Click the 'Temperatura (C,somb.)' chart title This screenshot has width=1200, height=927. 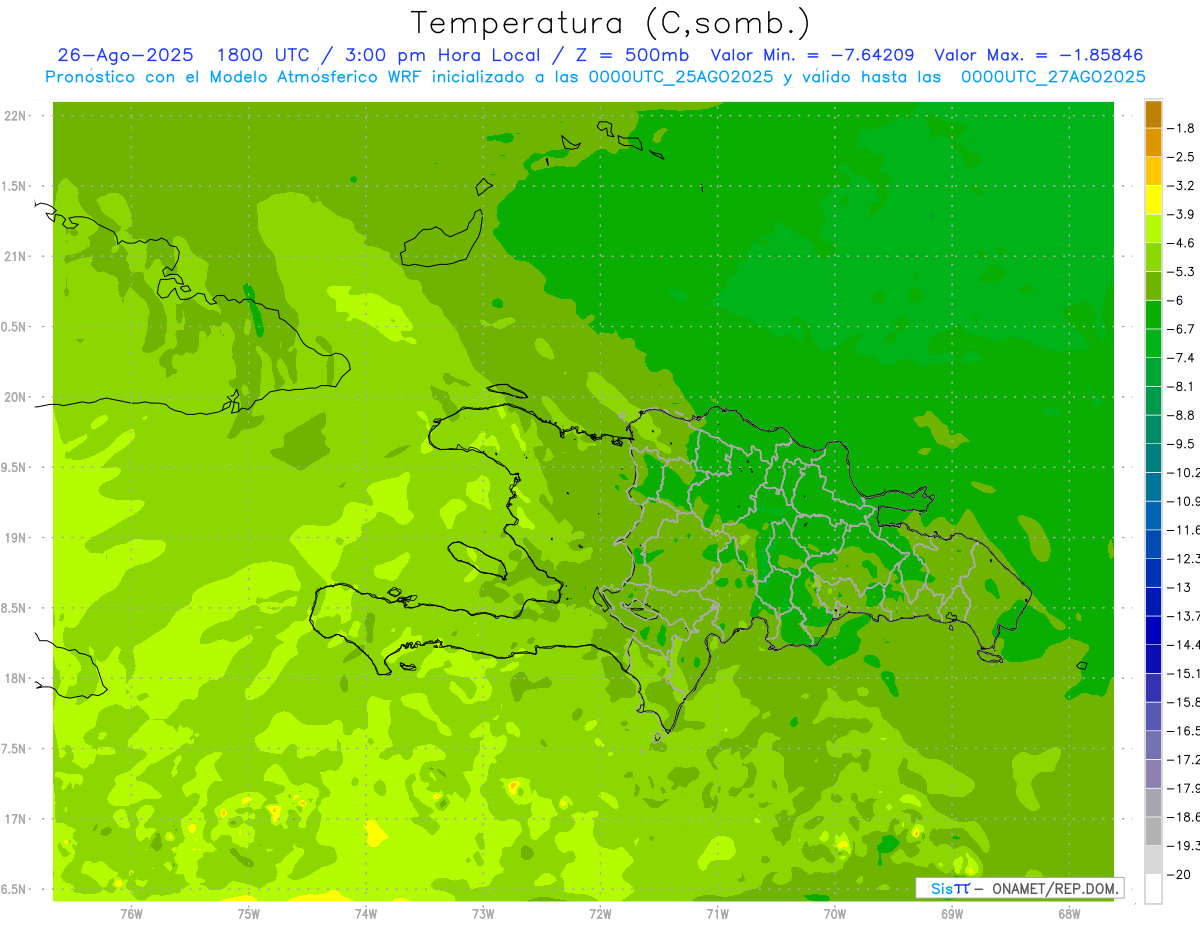pyautogui.click(x=611, y=22)
